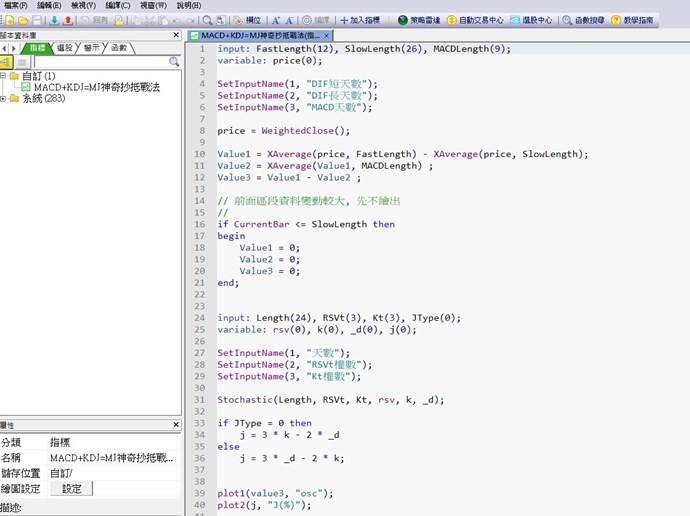Switch to the 警示 tab
690x516 pixels.
(x=92, y=47)
